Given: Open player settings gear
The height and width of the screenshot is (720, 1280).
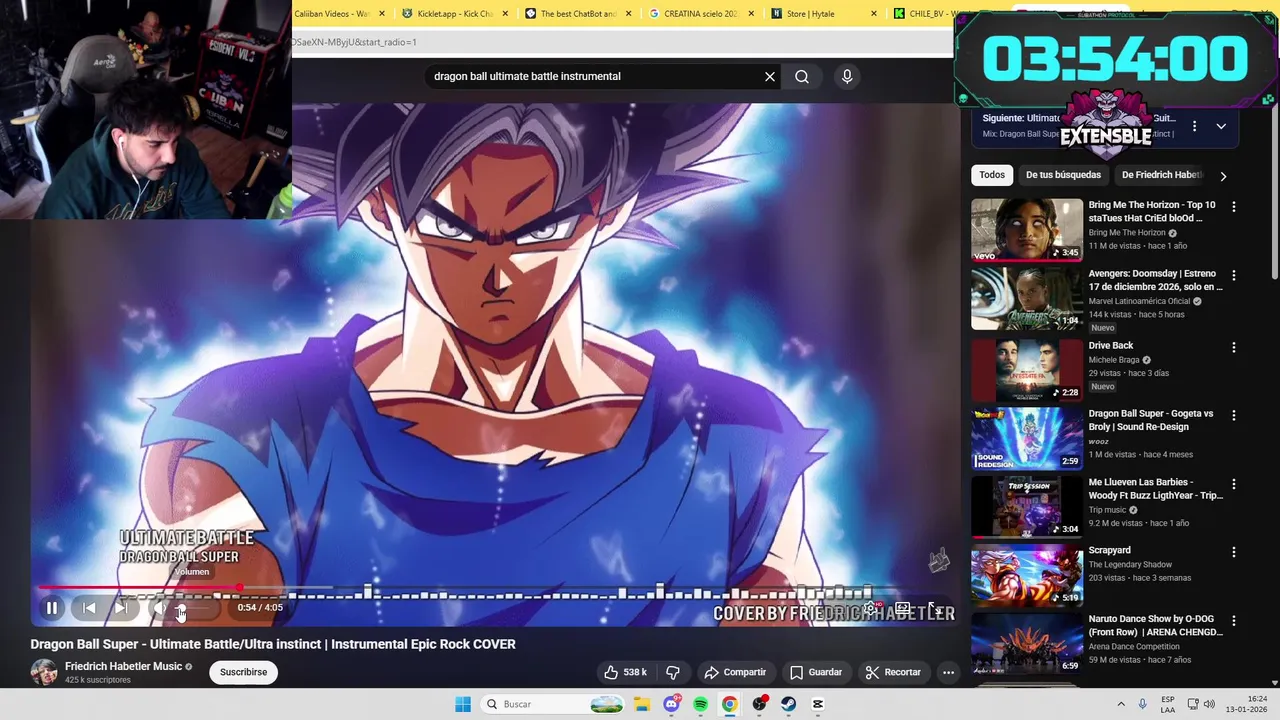Looking at the screenshot, I should [x=872, y=608].
